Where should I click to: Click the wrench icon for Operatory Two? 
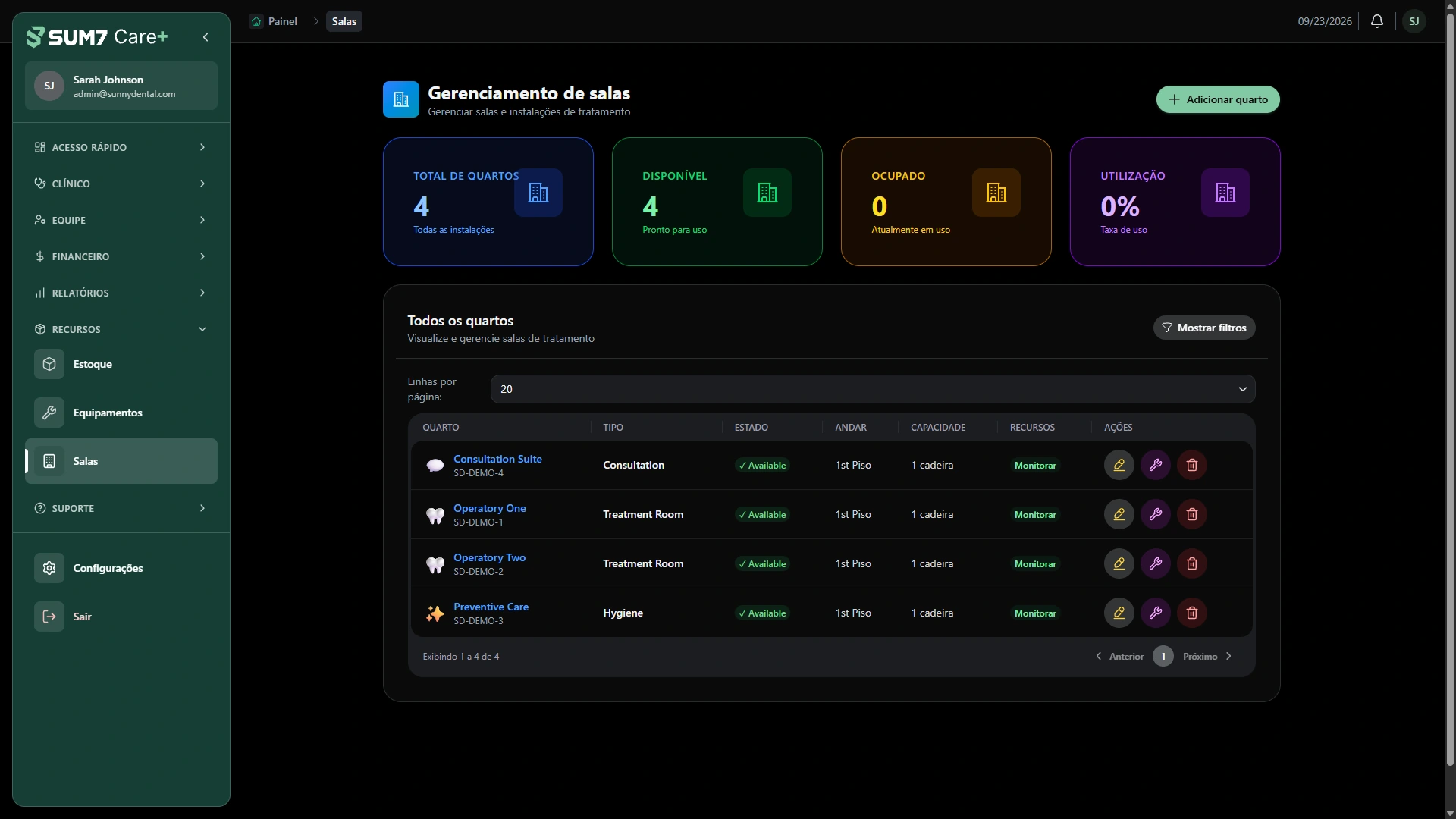pyautogui.click(x=1155, y=563)
